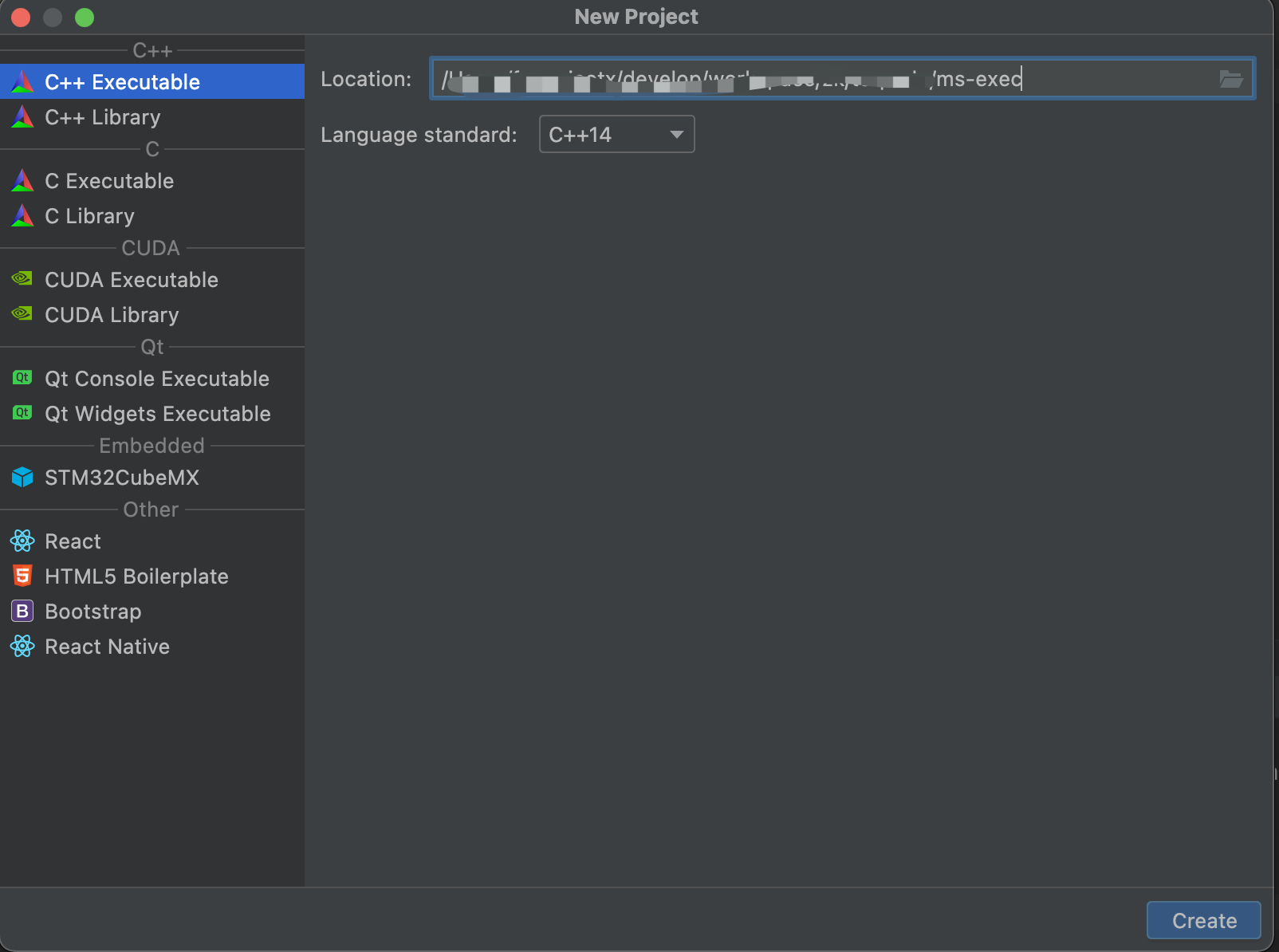1279x952 pixels.
Task: Click the C++ Library CMake icon
Action: coord(22,116)
